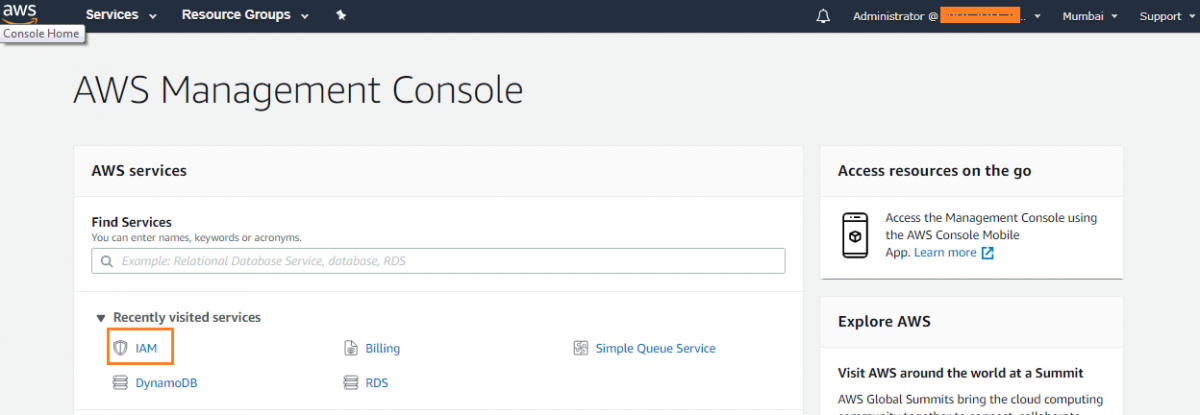Screen dimensions: 1200x415
Task: Open the Services dropdown menu
Action: pos(121,16)
